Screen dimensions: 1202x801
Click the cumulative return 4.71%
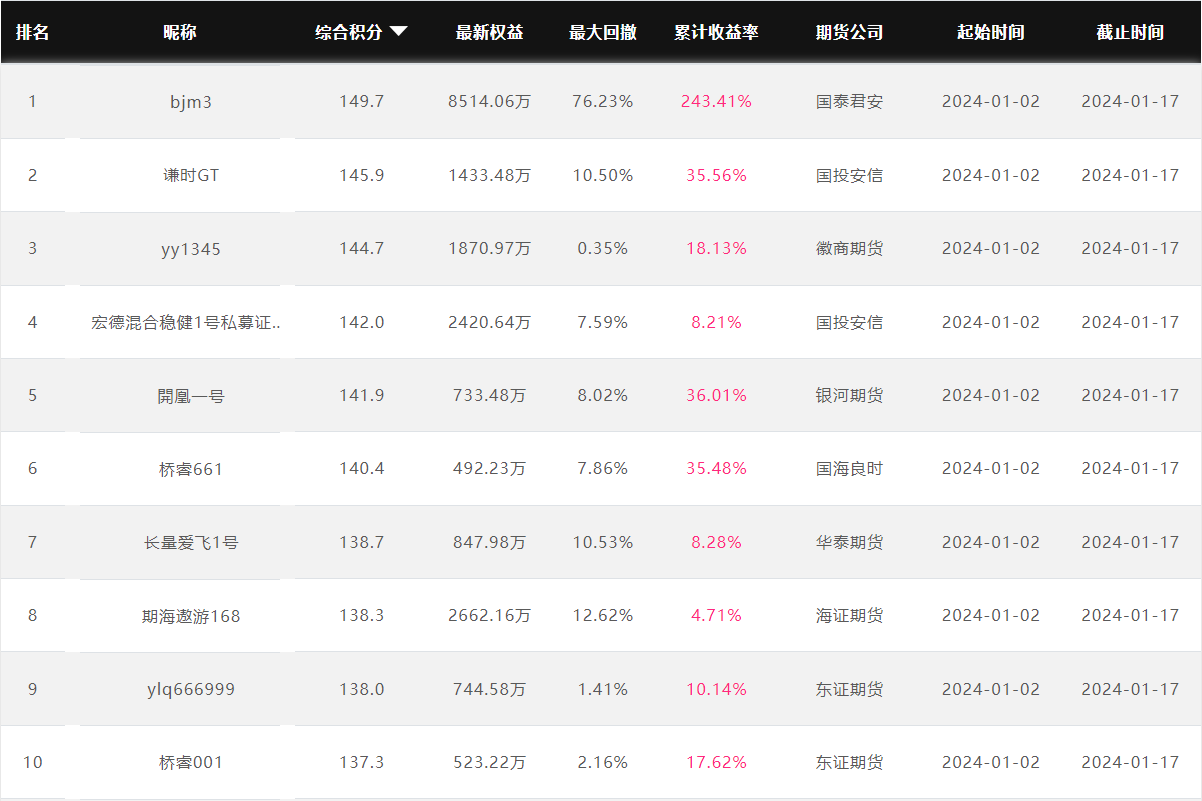(x=717, y=616)
